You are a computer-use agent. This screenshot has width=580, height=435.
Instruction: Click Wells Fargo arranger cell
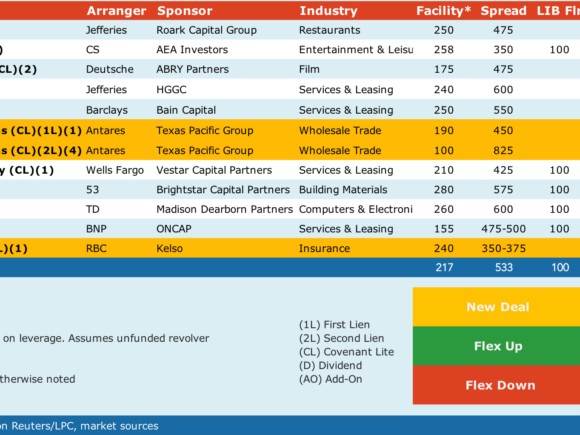[115, 170]
